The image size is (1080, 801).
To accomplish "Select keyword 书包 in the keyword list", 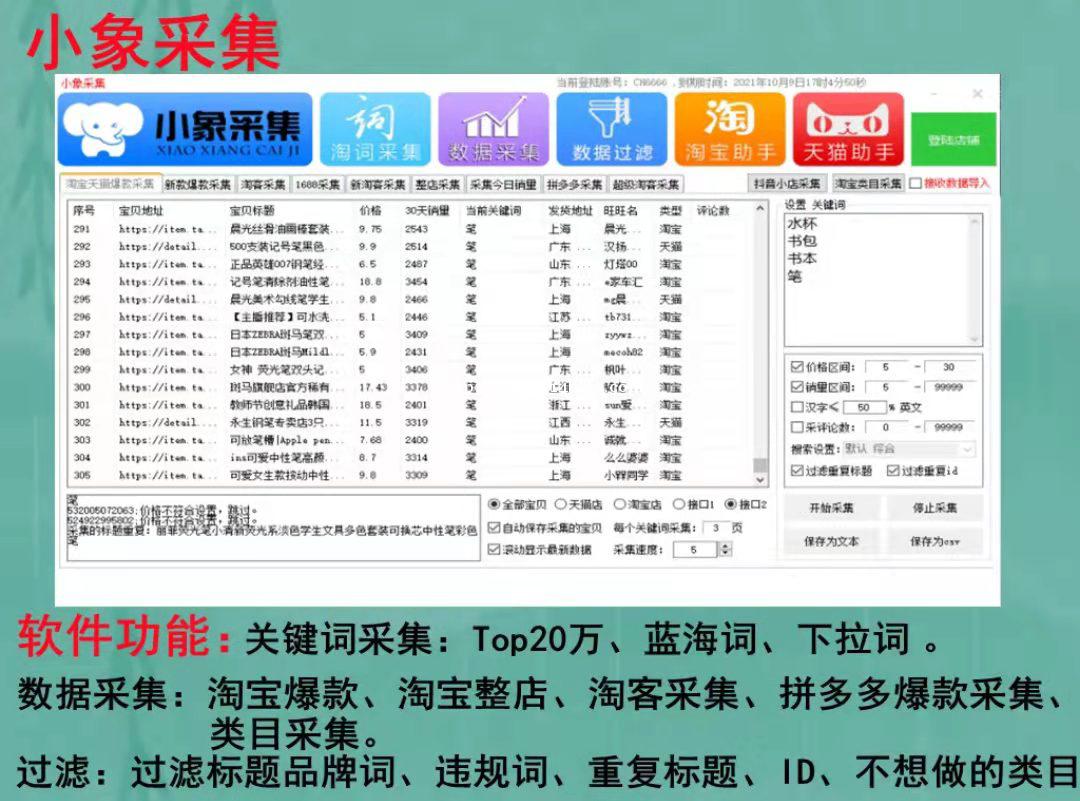I will click(x=802, y=241).
